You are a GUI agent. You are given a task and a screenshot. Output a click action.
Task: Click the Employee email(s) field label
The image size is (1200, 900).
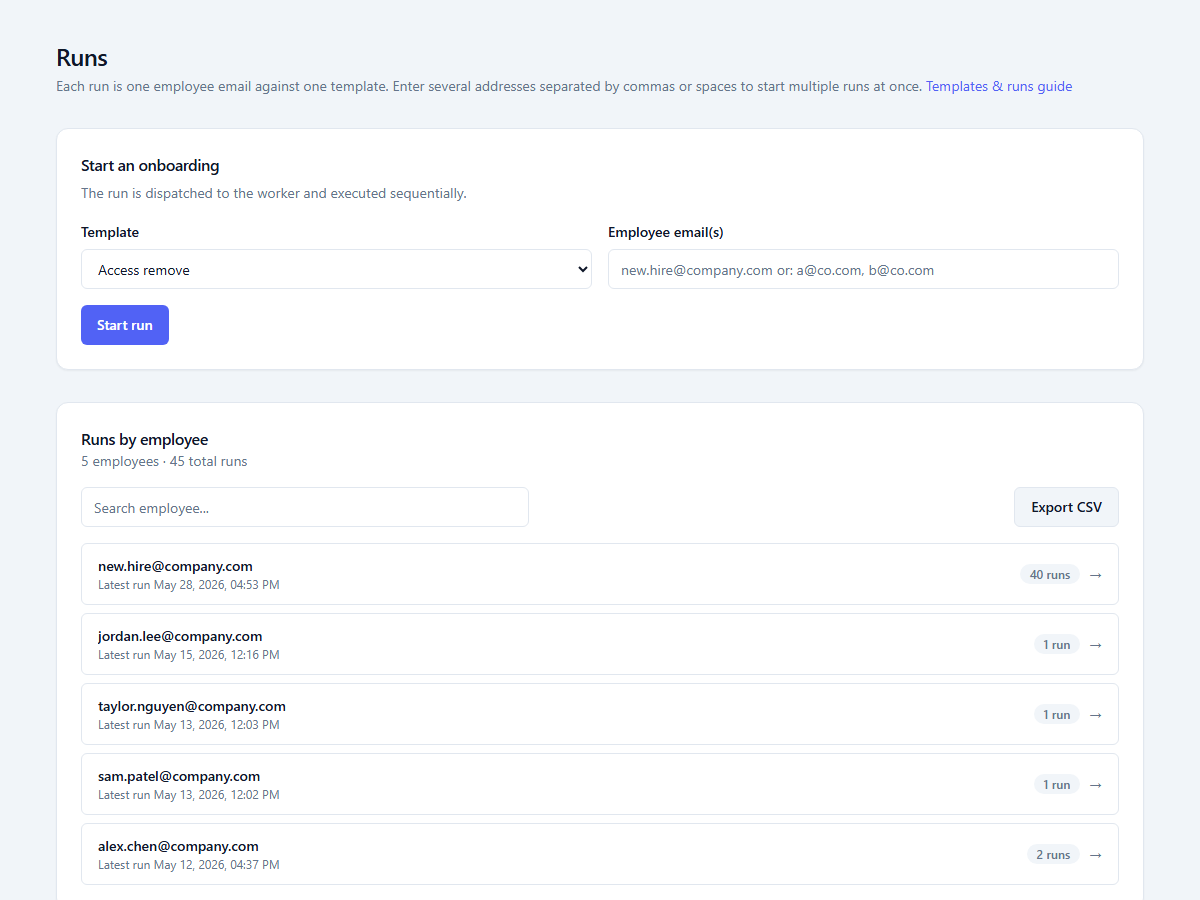666,232
